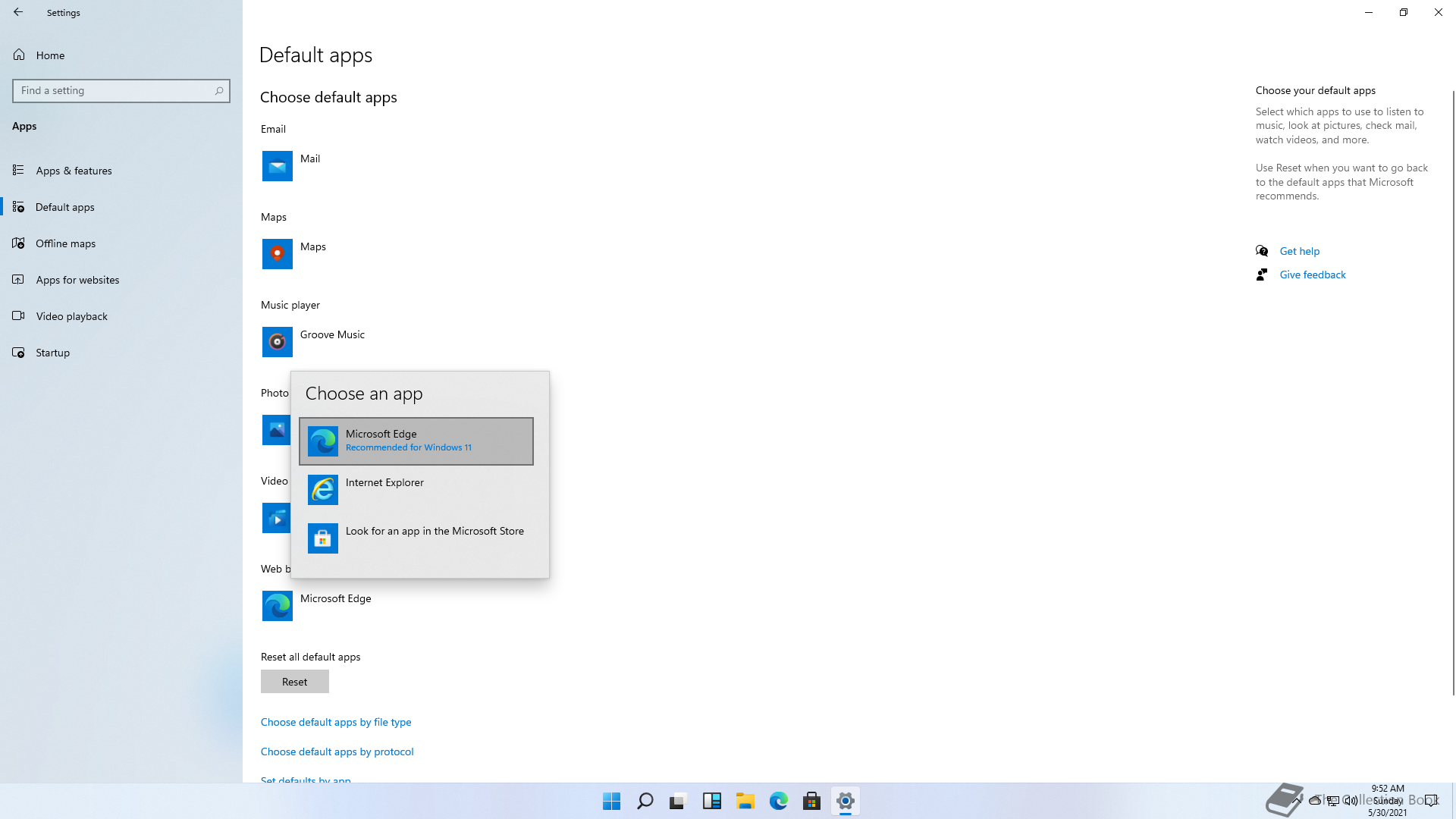Screen dimensions: 1456x819
Task: Open Microsoft Store from the taskbar
Action: point(812,801)
